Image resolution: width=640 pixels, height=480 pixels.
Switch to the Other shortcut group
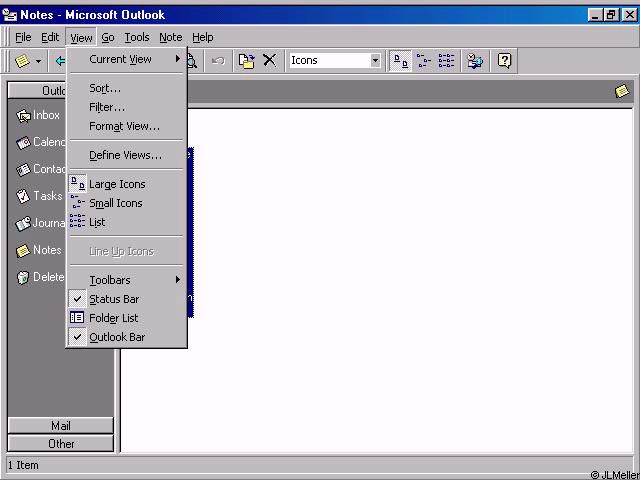click(x=60, y=444)
